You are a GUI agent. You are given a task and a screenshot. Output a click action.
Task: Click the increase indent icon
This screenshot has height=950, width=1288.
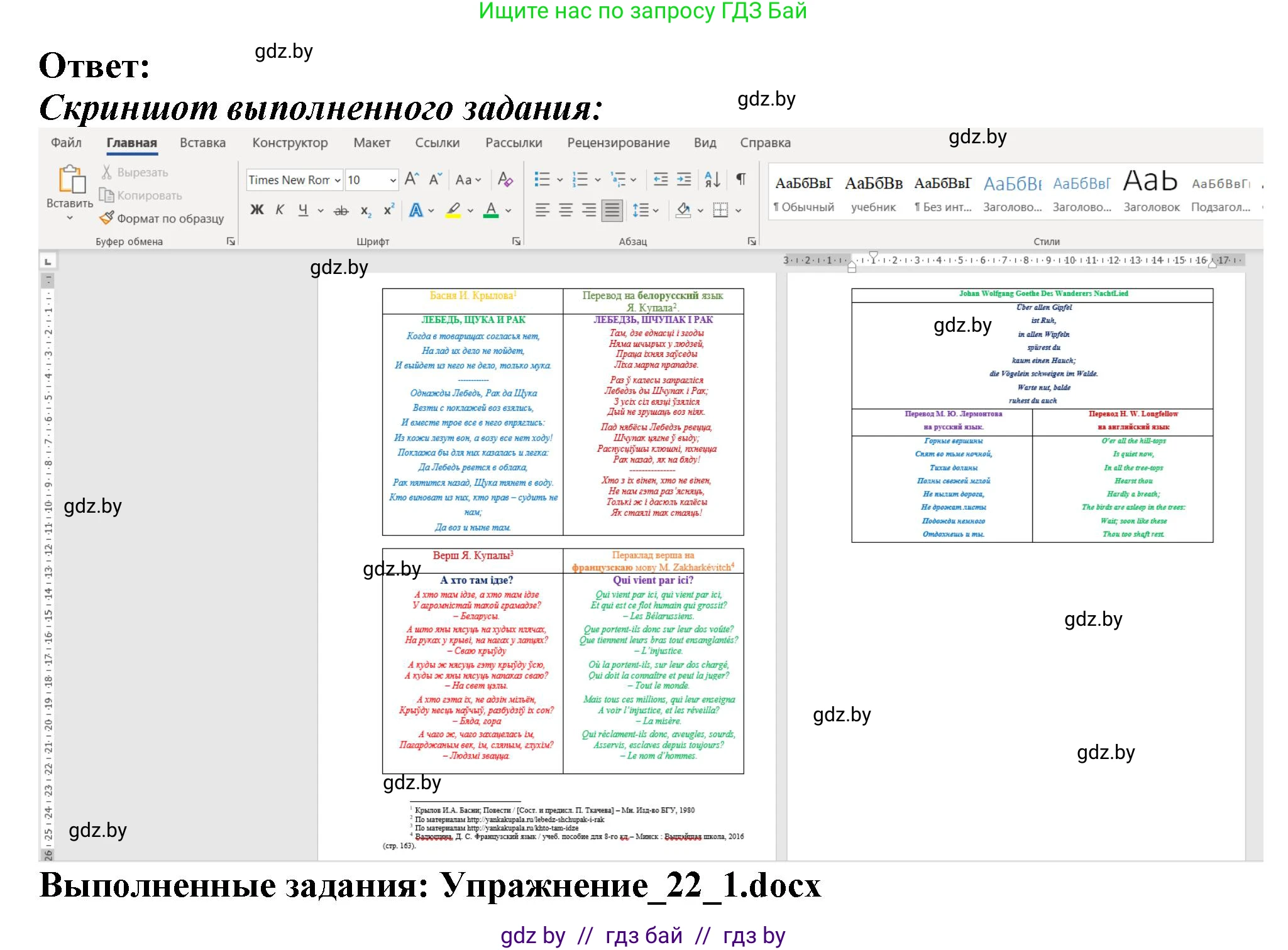tap(683, 179)
